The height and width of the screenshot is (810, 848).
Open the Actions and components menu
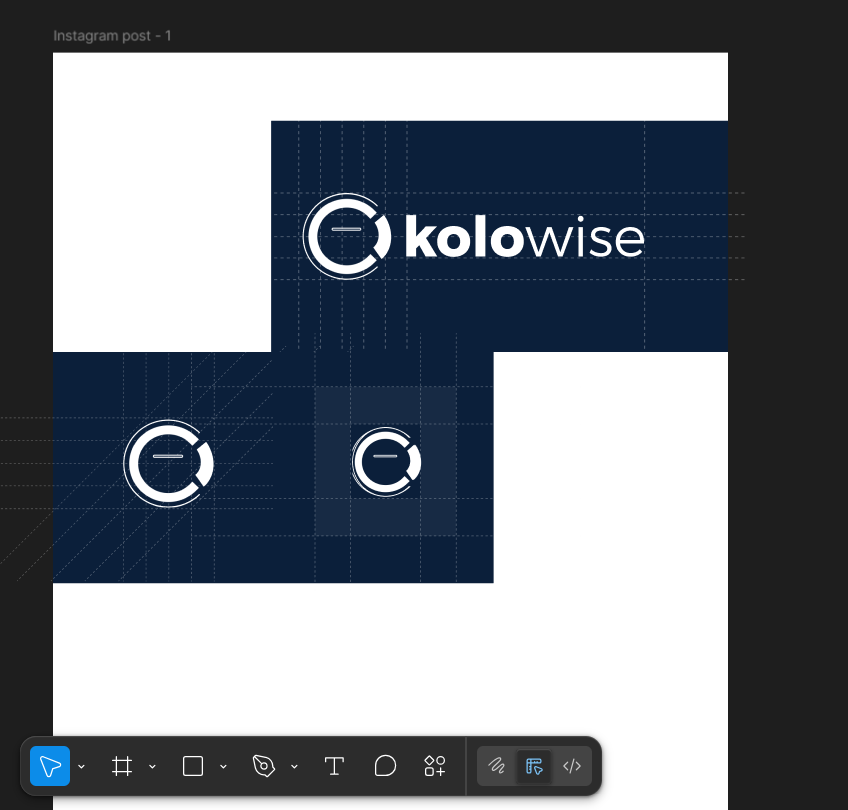click(435, 766)
